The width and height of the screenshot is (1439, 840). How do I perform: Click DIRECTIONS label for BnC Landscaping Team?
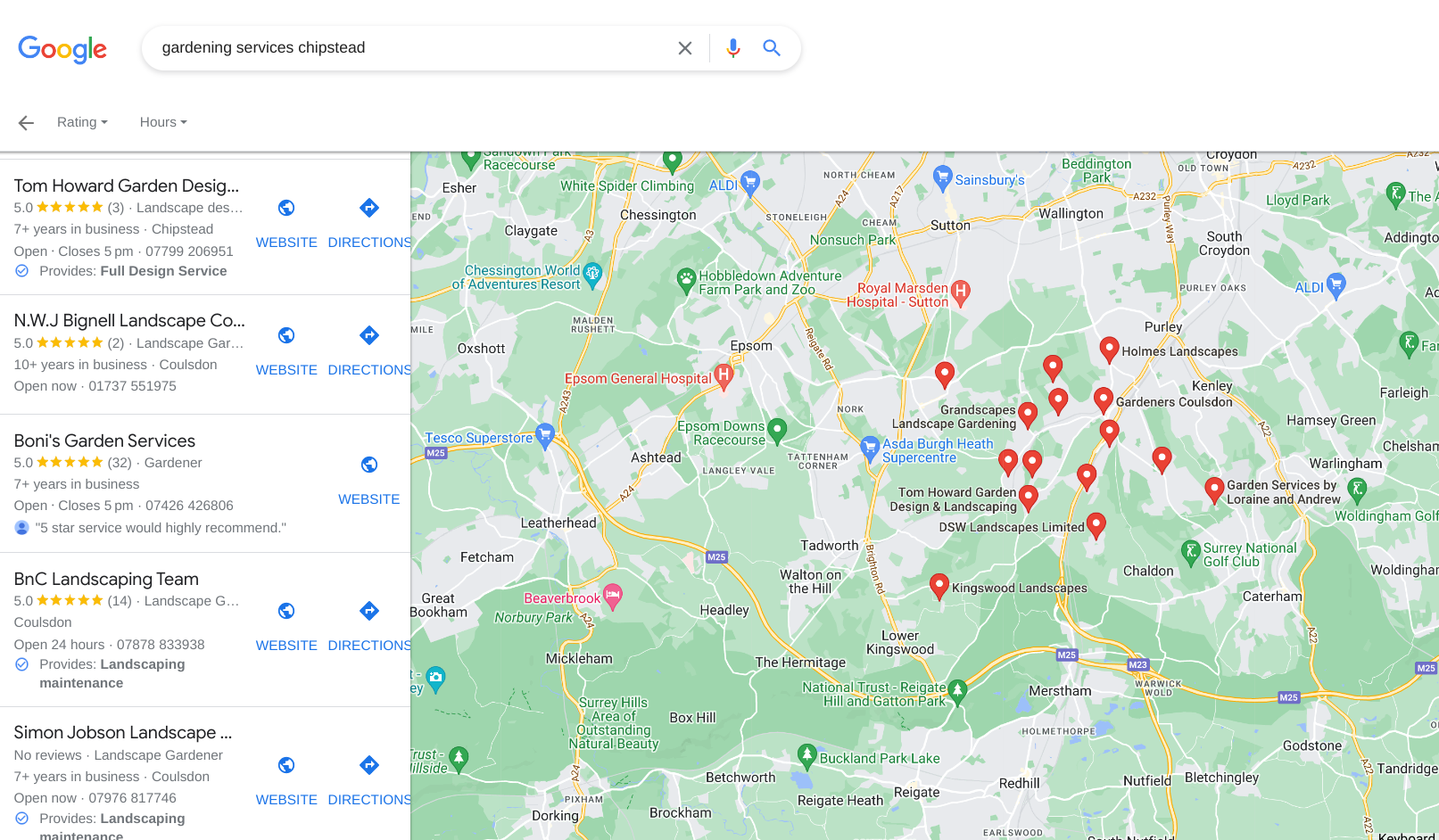click(369, 646)
